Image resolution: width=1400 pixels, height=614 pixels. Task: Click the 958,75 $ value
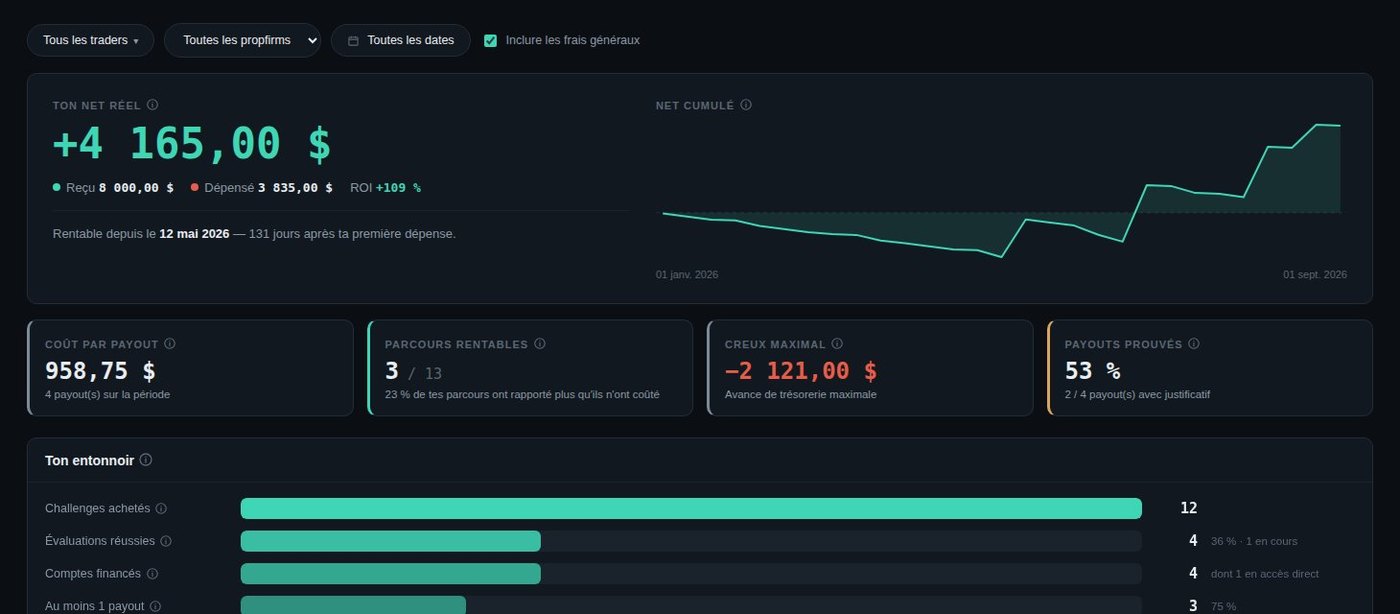tap(100, 371)
